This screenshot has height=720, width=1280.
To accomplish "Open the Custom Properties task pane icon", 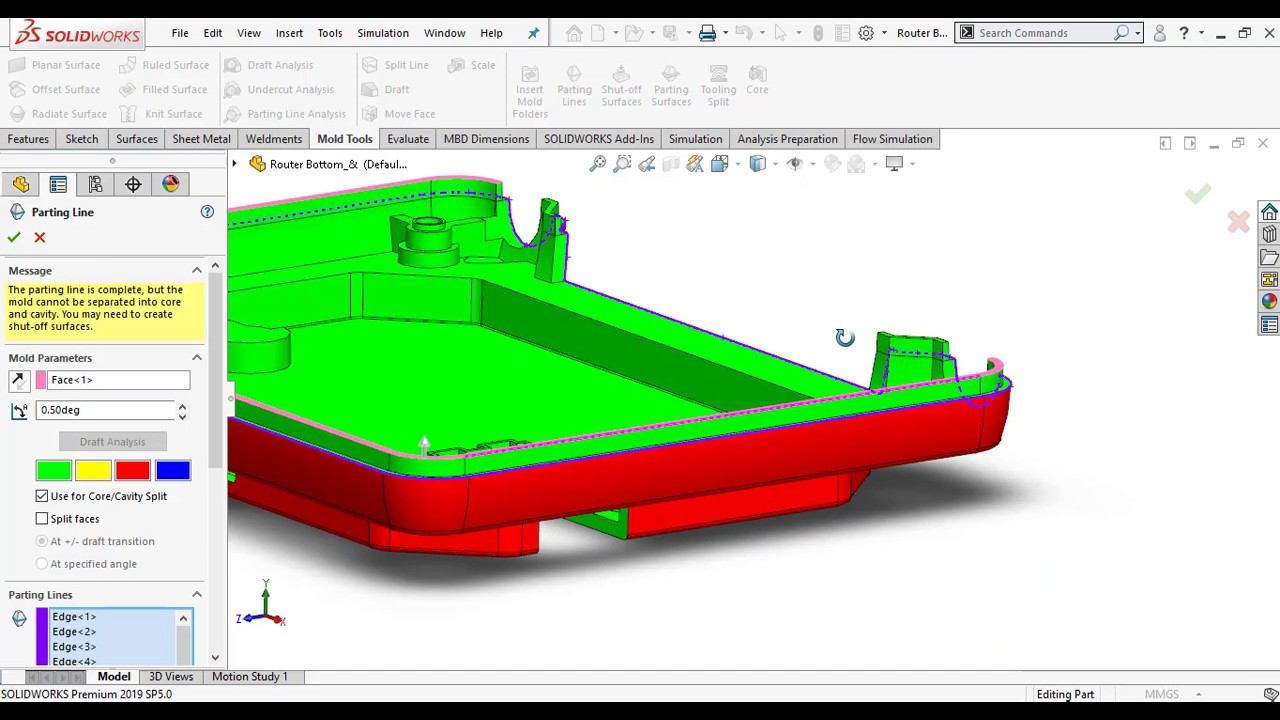I will pos(1269,324).
